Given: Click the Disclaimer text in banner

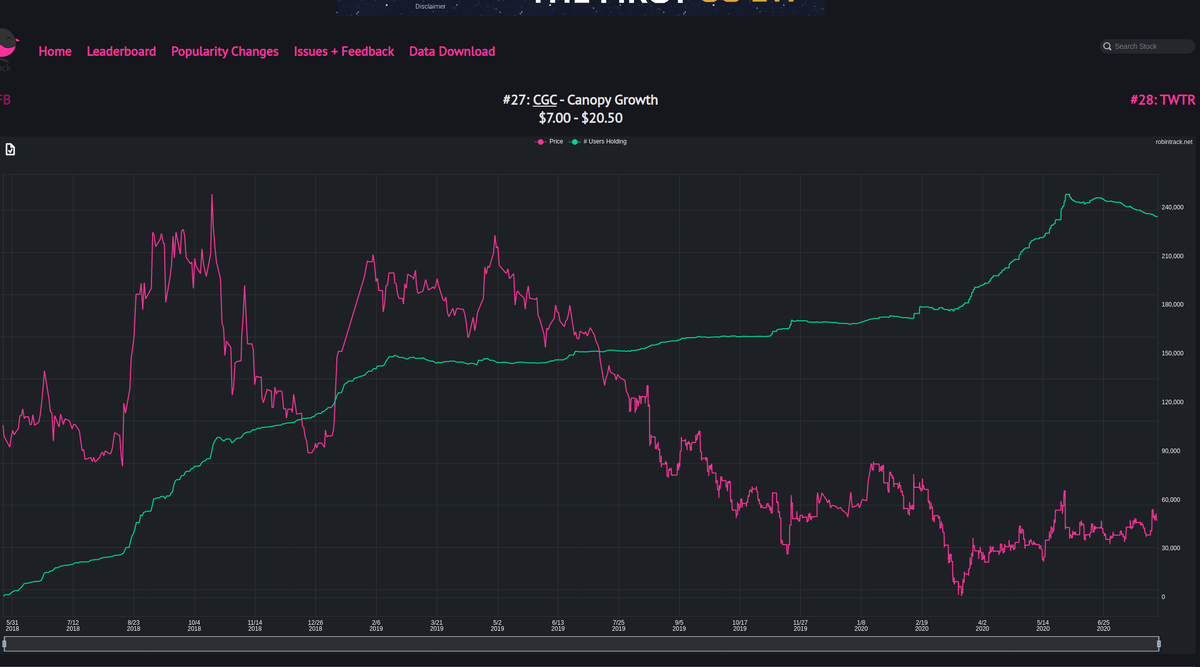Looking at the screenshot, I should [x=430, y=6].
